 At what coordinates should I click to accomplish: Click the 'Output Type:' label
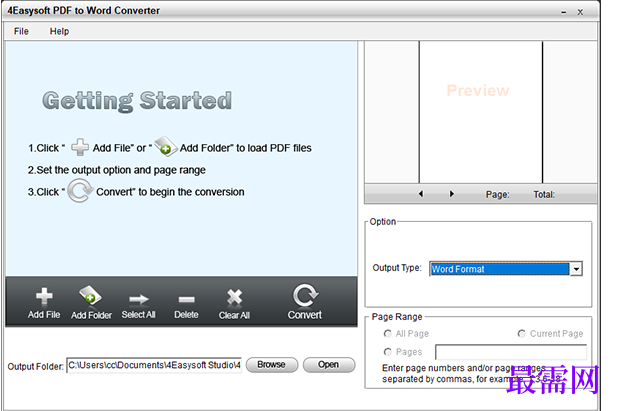click(397, 268)
